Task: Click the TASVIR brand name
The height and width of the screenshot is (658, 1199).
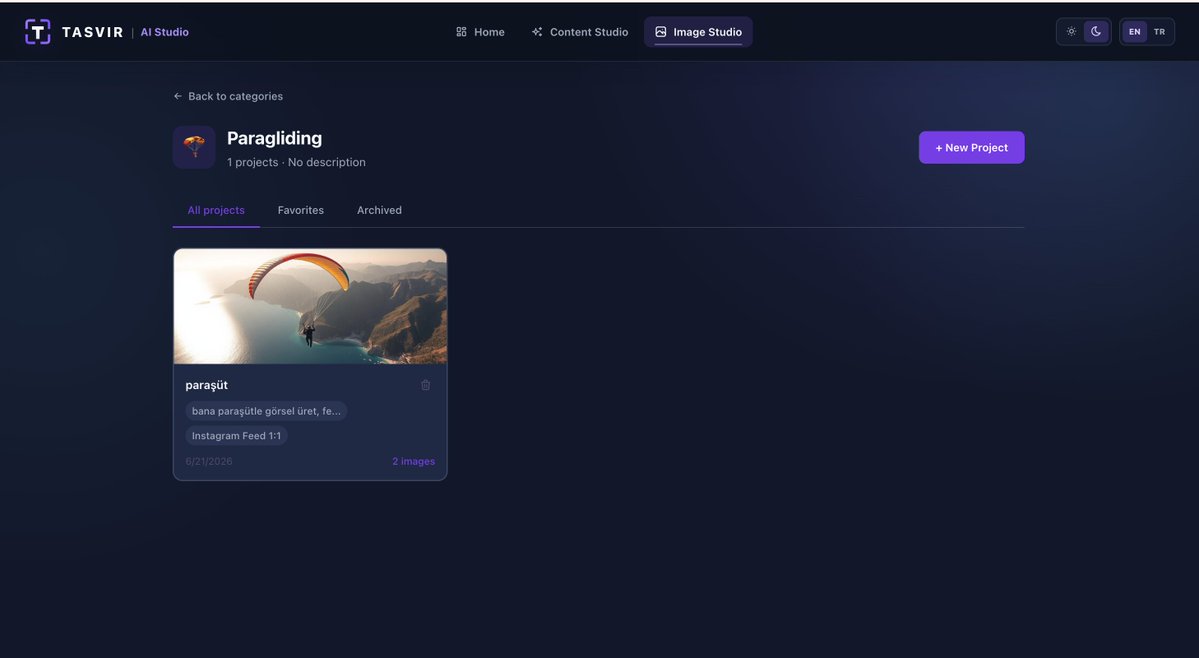Action: click(93, 32)
